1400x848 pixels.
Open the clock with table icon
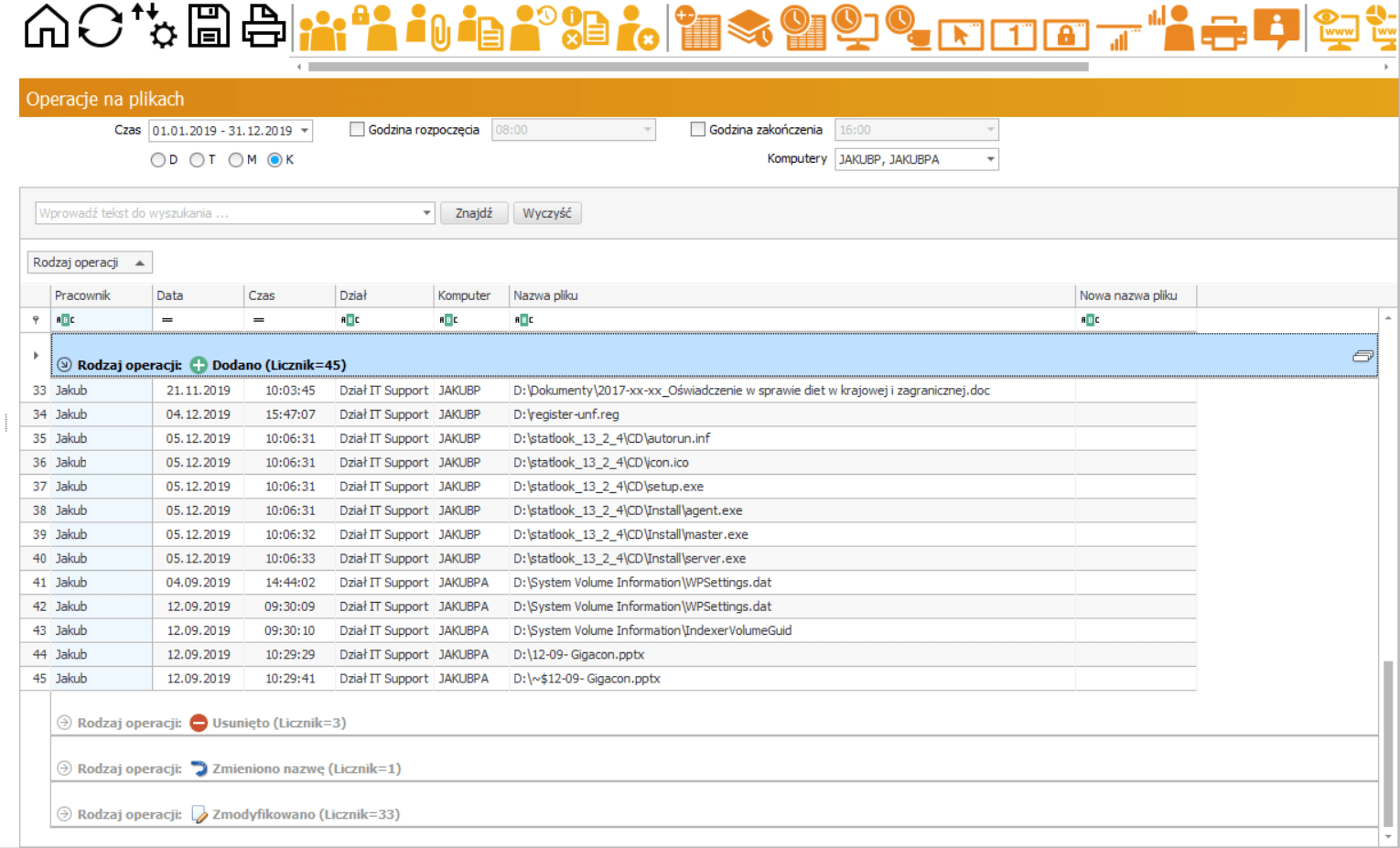point(803,27)
